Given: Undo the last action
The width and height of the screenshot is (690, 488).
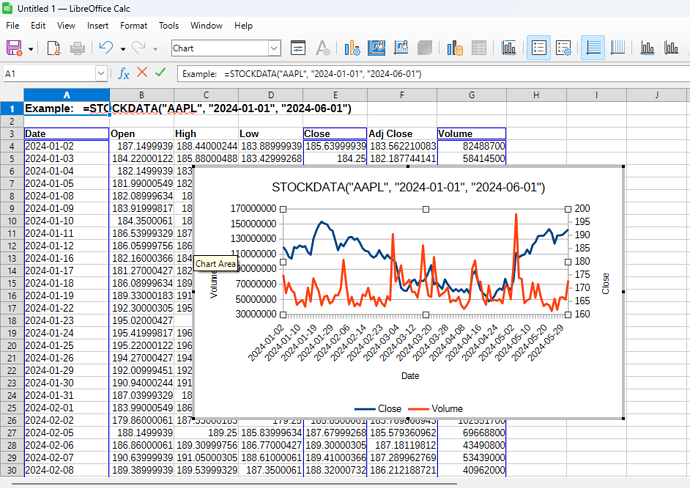Looking at the screenshot, I should [106, 48].
